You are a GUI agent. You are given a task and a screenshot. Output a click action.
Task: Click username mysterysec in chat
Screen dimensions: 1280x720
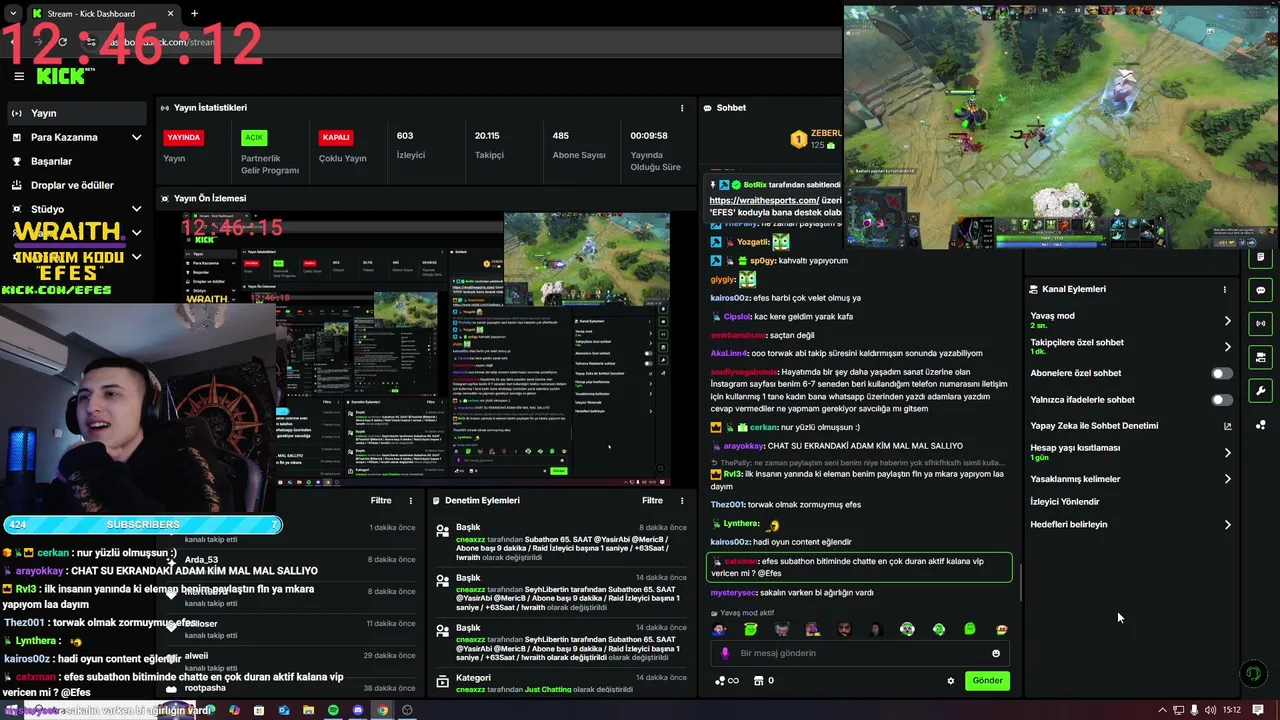coord(734,593)
